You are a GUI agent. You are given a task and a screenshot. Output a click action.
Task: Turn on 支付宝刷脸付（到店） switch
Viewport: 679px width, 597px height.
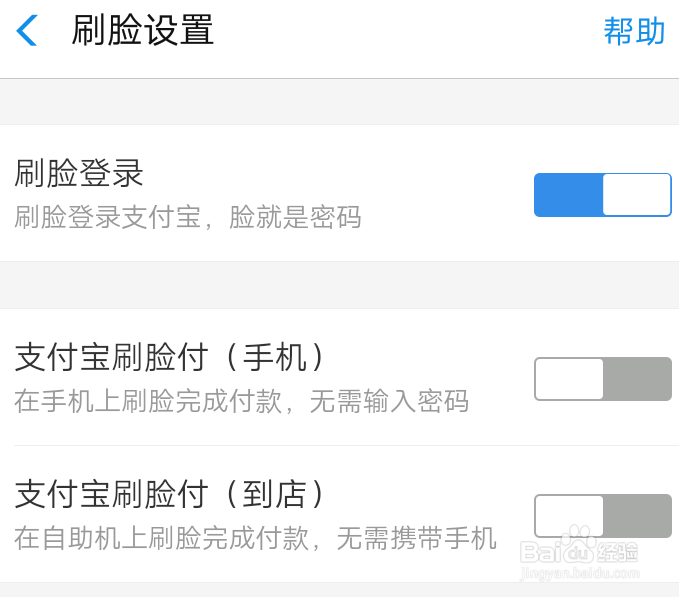click(602, 516)
